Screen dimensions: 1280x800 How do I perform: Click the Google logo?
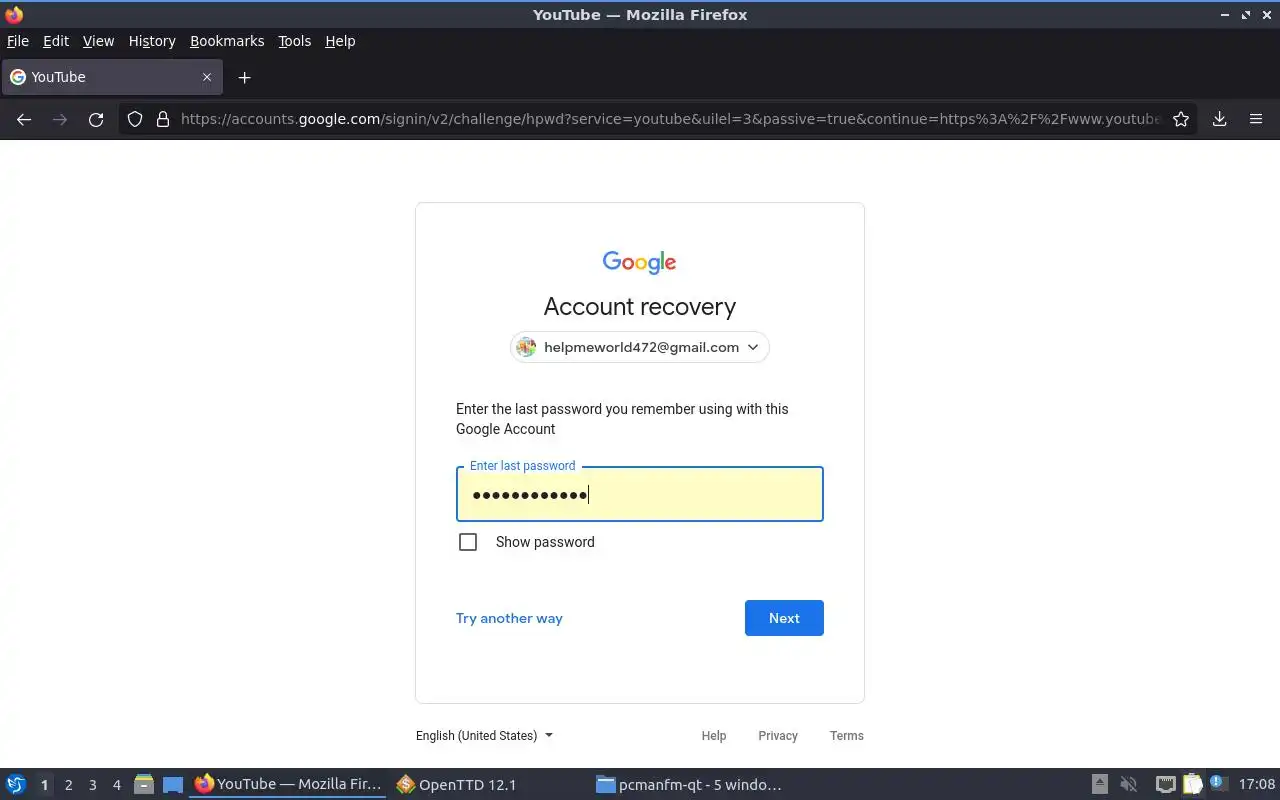640,262
